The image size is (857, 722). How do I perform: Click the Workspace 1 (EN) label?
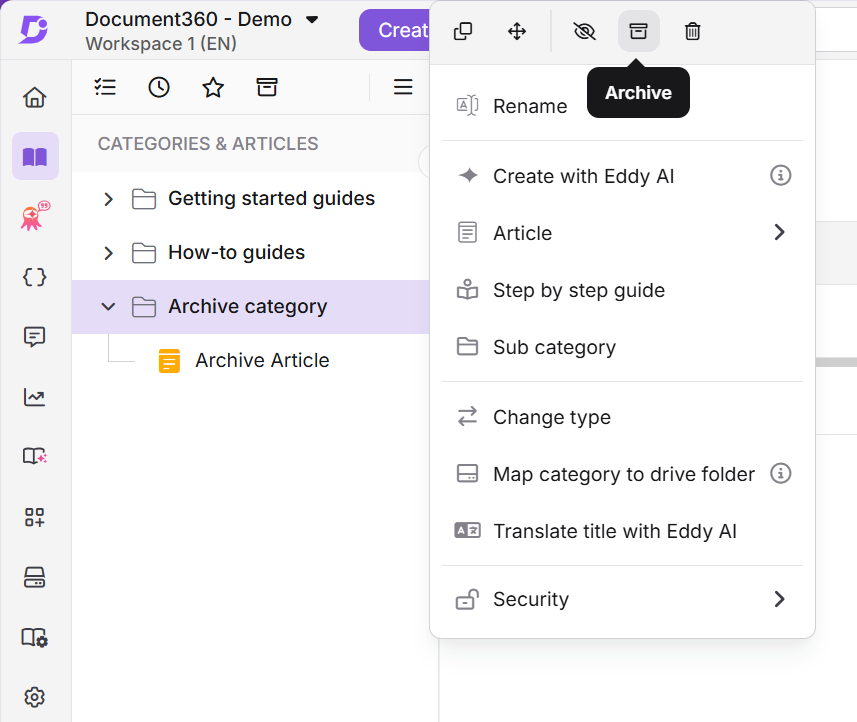pyautogui.click(x=161, y=44)
